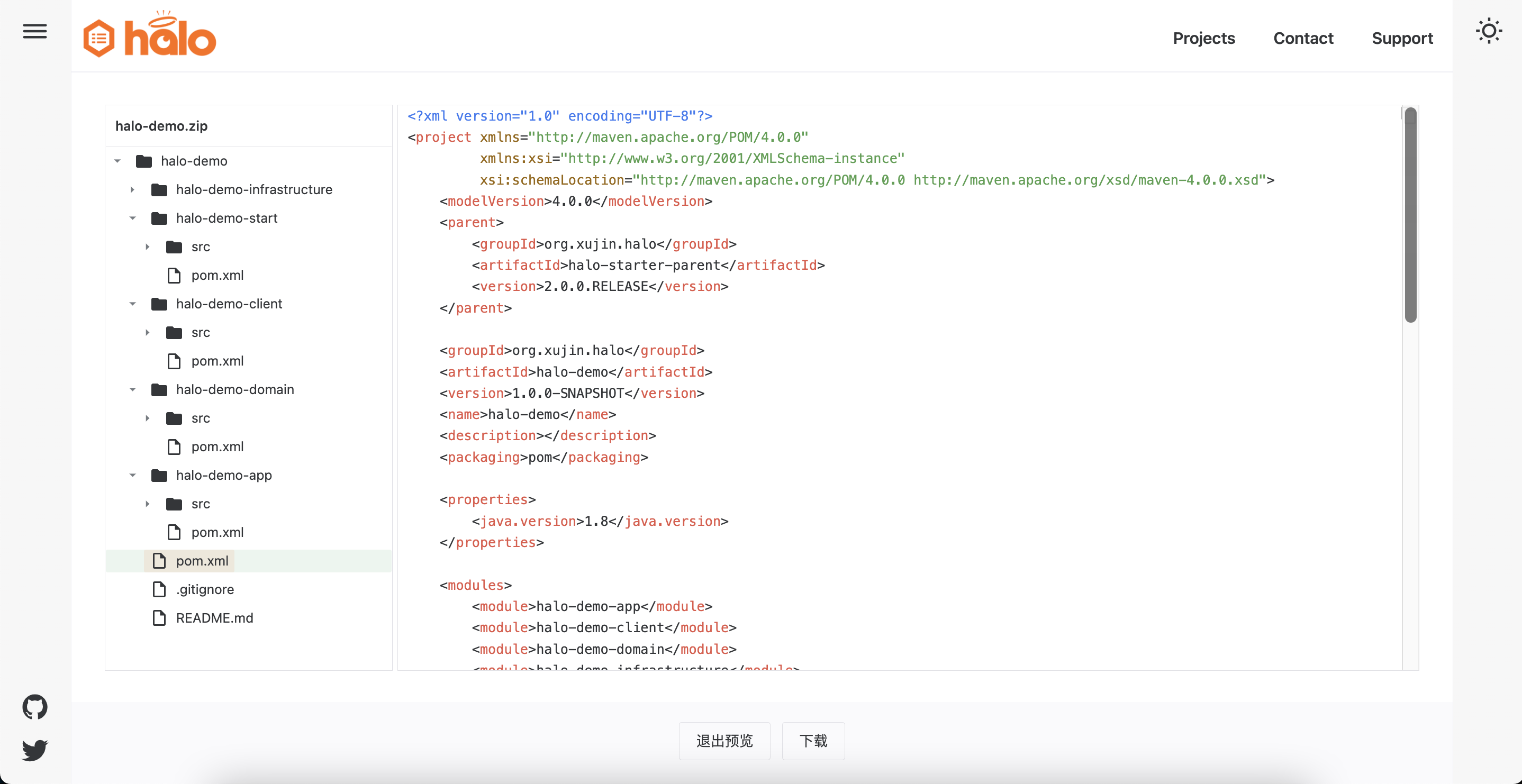Click the selected root pom.xml file icon

(x=159, y=561)
